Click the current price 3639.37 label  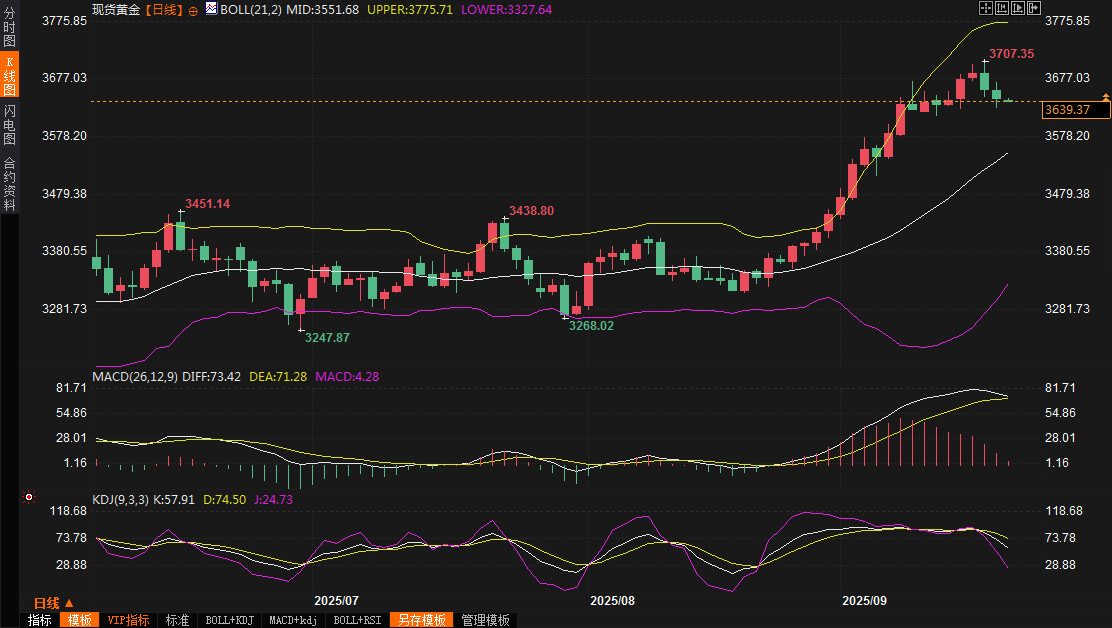click(1076, 110)
